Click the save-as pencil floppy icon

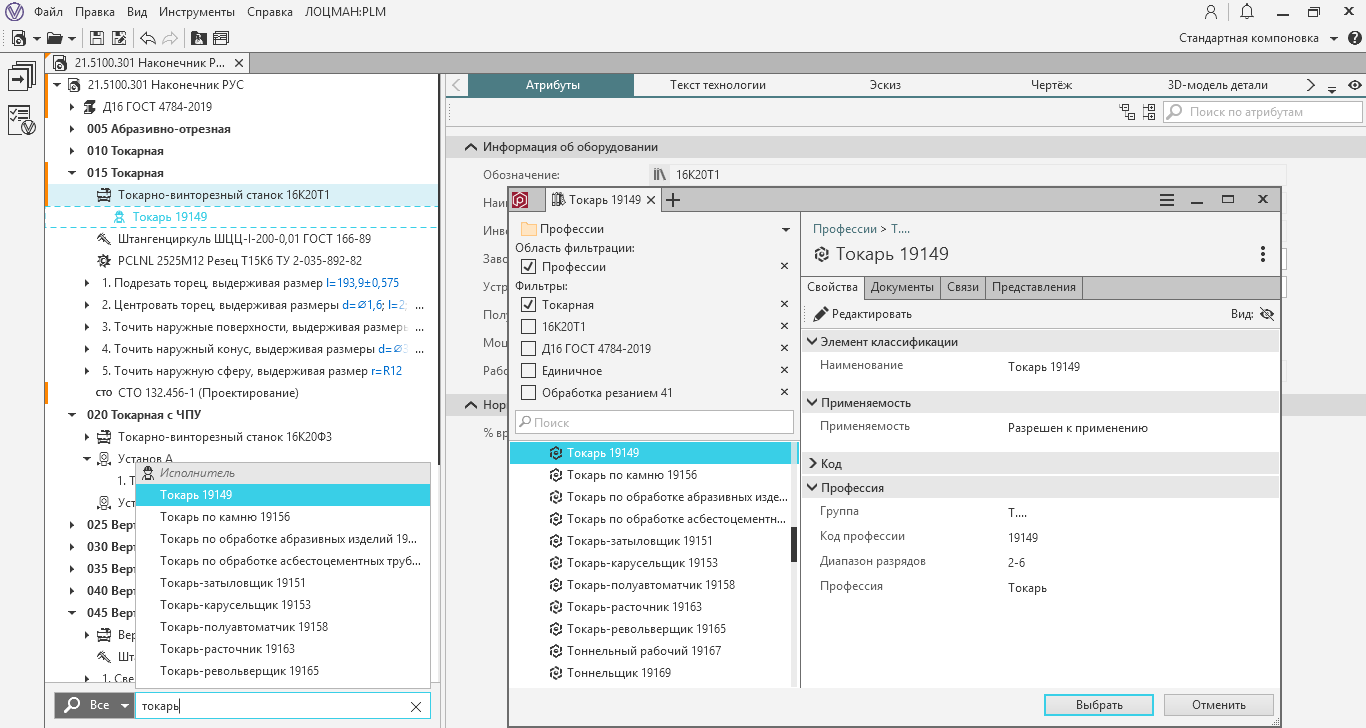(119, 38)
